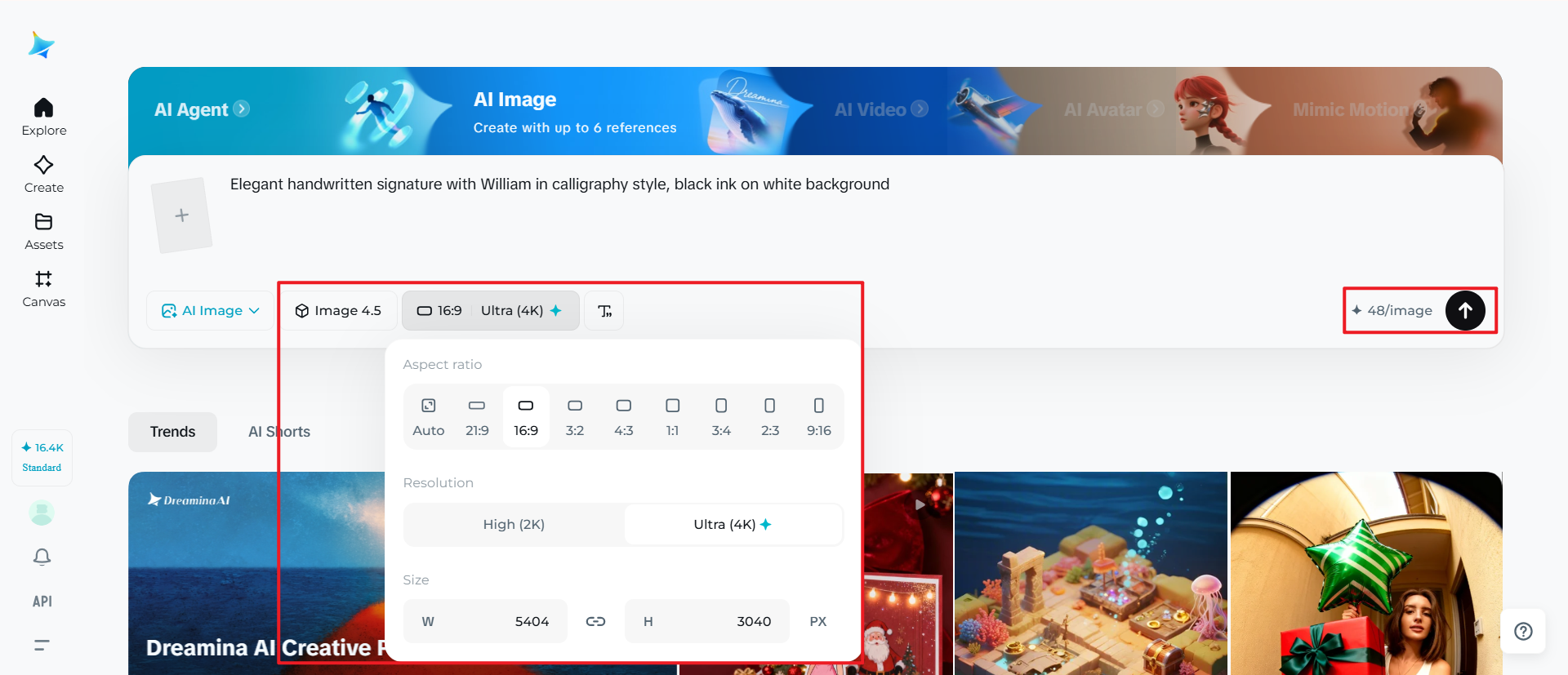Image resolution: width=1568 pixels, height=675 pixels.
Task: Open the help question mark button
Action: (1523, 631)
